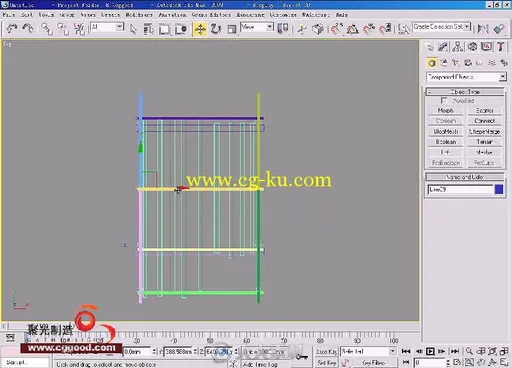Collapse the Object Type rollout
The width and height of the screenshot is (512, 368).
click(x=465, y=91)
